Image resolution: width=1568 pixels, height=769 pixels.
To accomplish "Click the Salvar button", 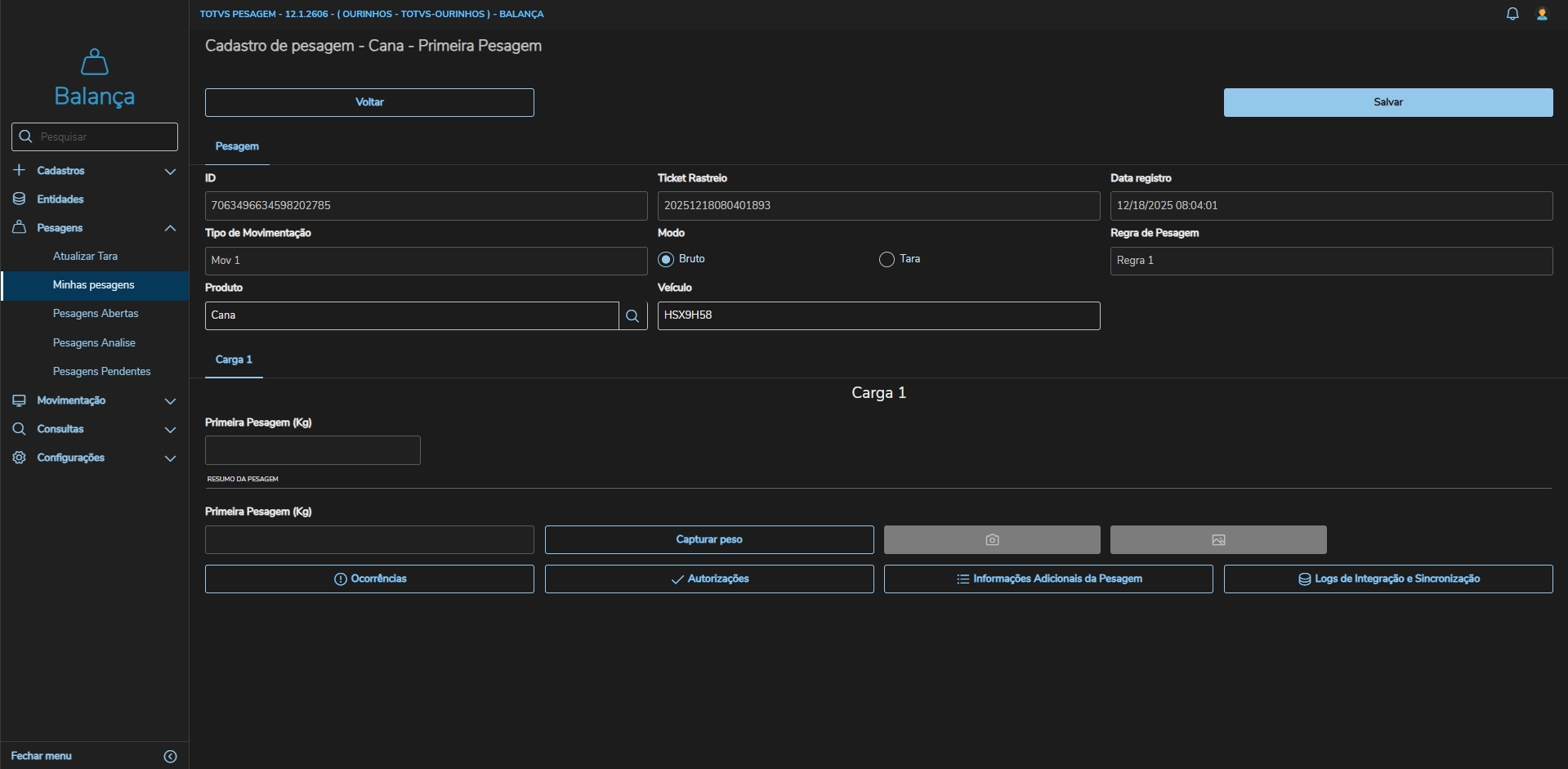I will tap(1388, 102).
